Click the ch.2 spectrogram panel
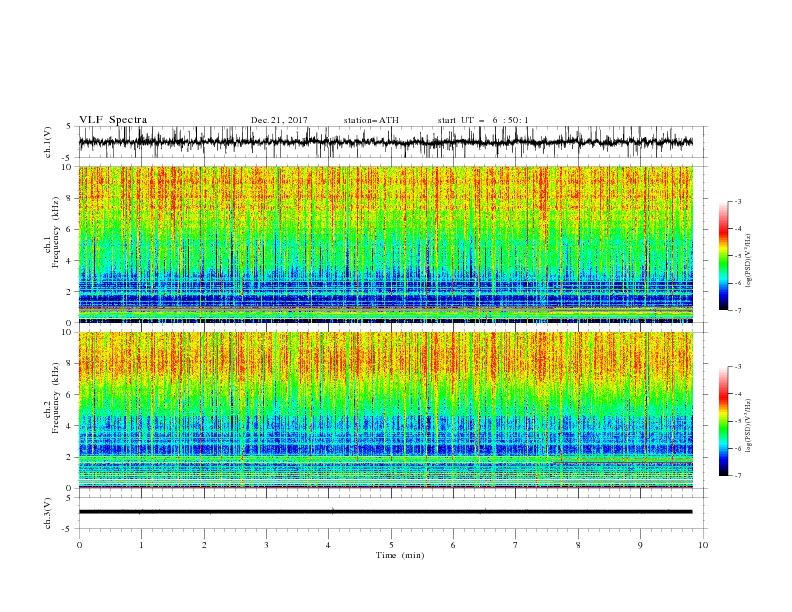792x612 pixels. [x=385, y=410]
